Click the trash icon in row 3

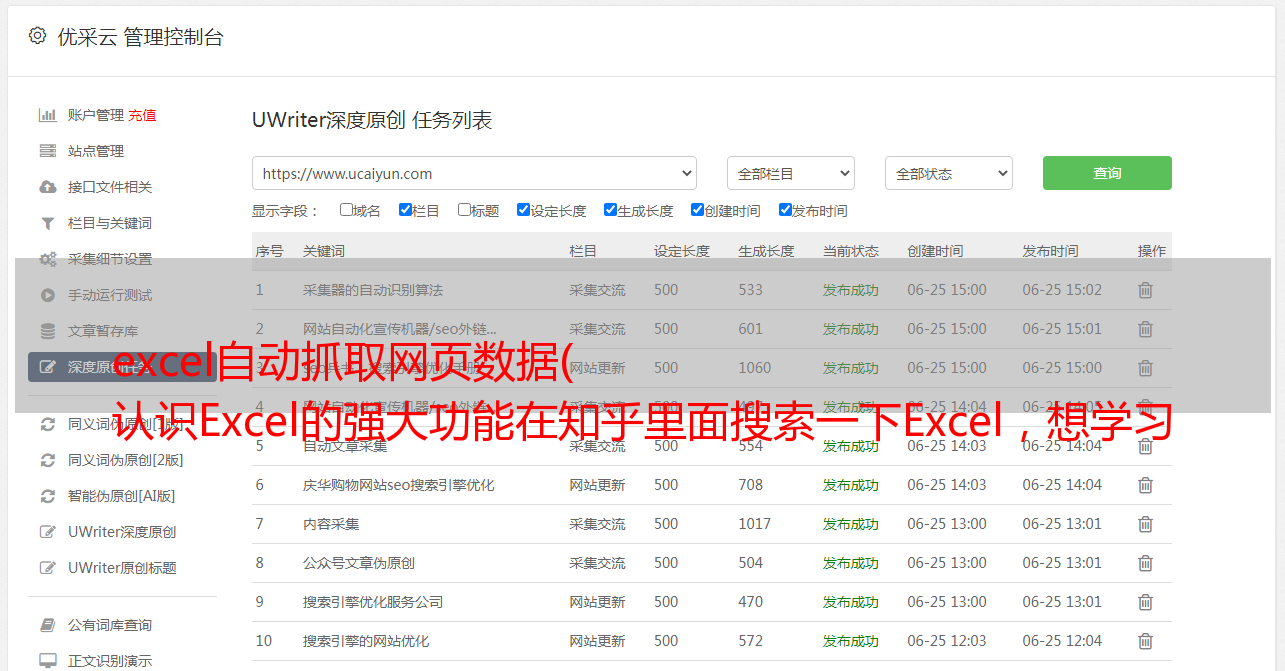pos(1145,368)
